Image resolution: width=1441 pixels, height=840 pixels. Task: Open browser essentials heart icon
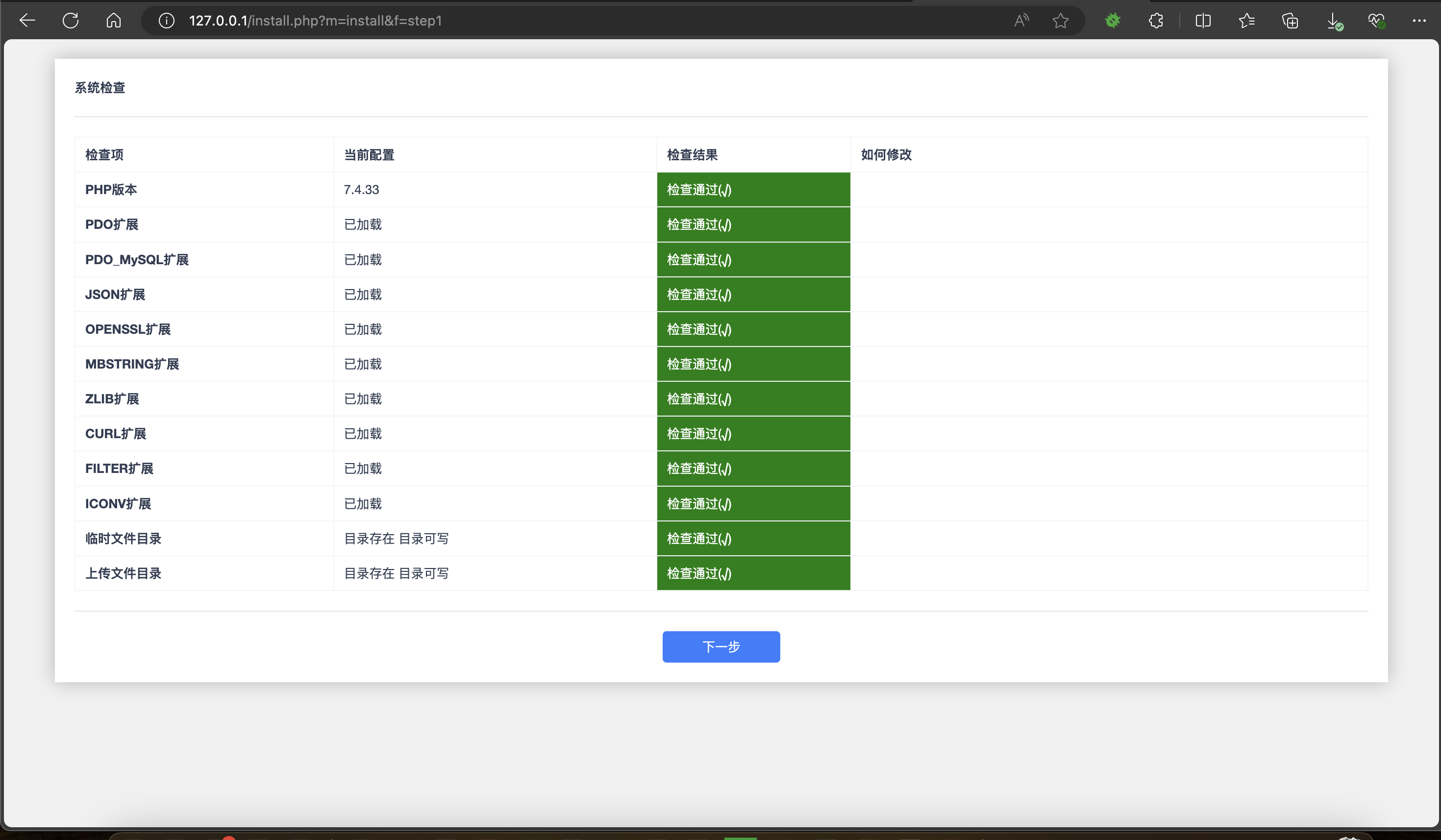tap(1376, 21)
